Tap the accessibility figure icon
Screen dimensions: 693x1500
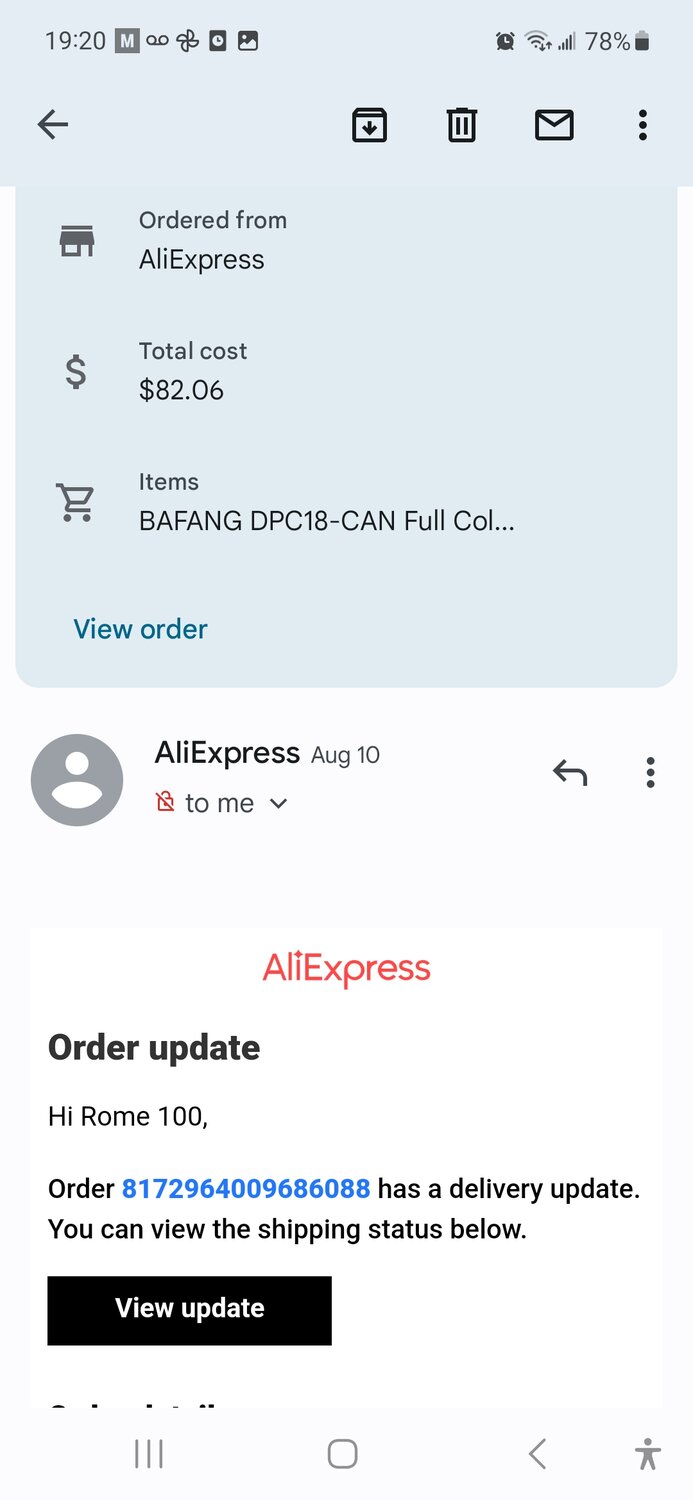tap(648, 1454)
